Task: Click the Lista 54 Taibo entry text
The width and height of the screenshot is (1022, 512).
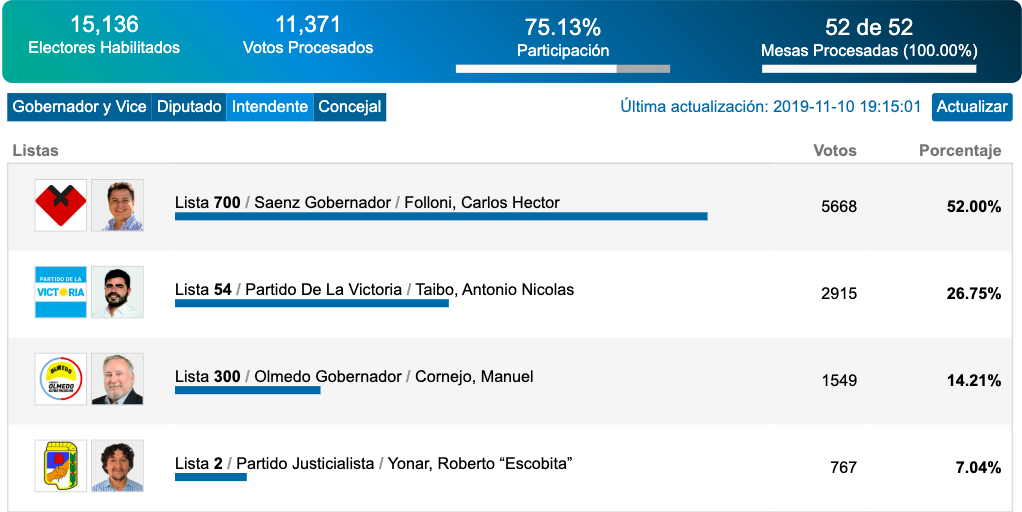Action: (x=374, y=290)
